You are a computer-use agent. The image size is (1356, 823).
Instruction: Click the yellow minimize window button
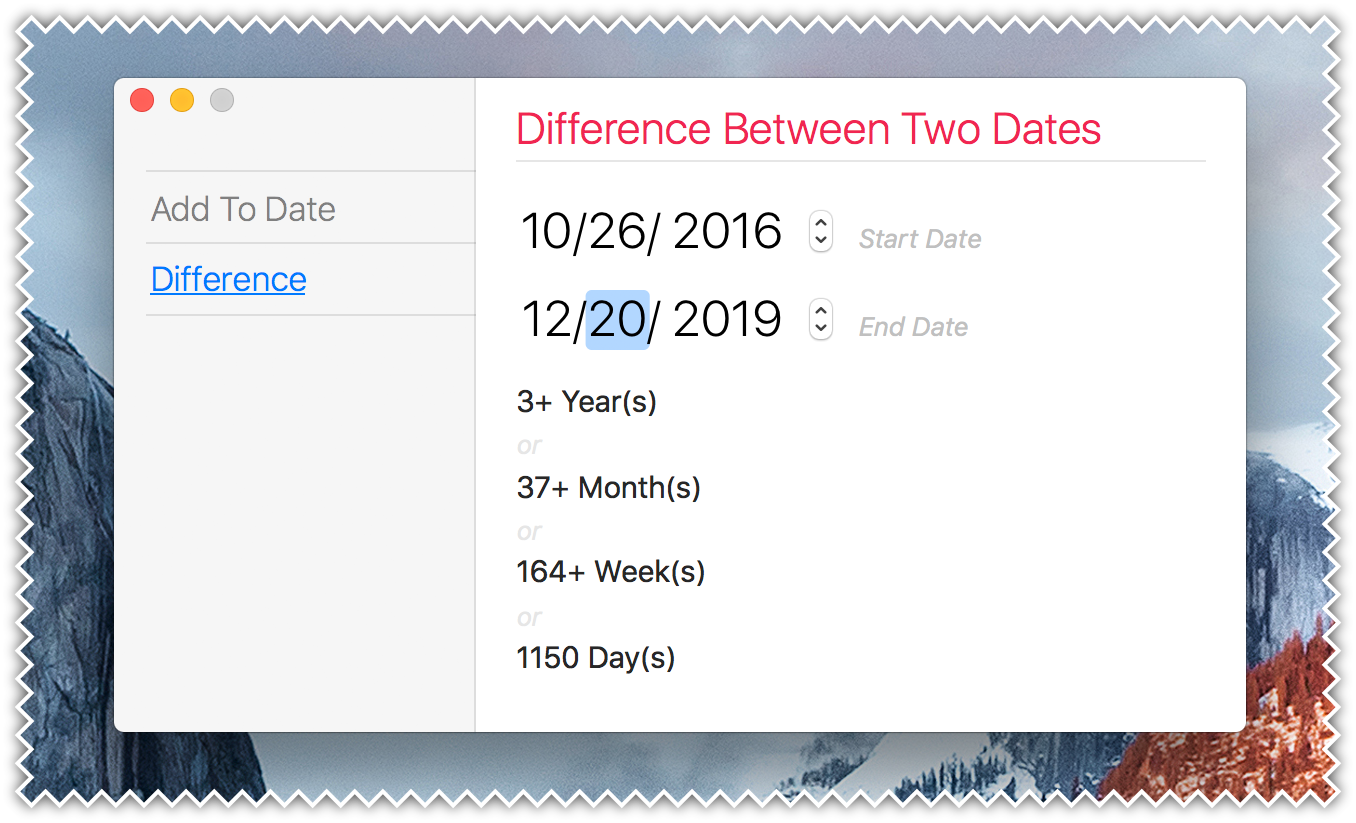pos(182,100)
